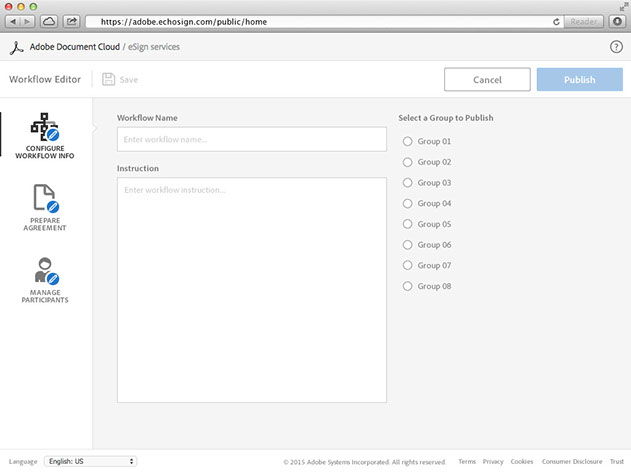This screenshot has width=631, height=473.
Task: Select the Manage Participants icon
Action: click(45, 271)
